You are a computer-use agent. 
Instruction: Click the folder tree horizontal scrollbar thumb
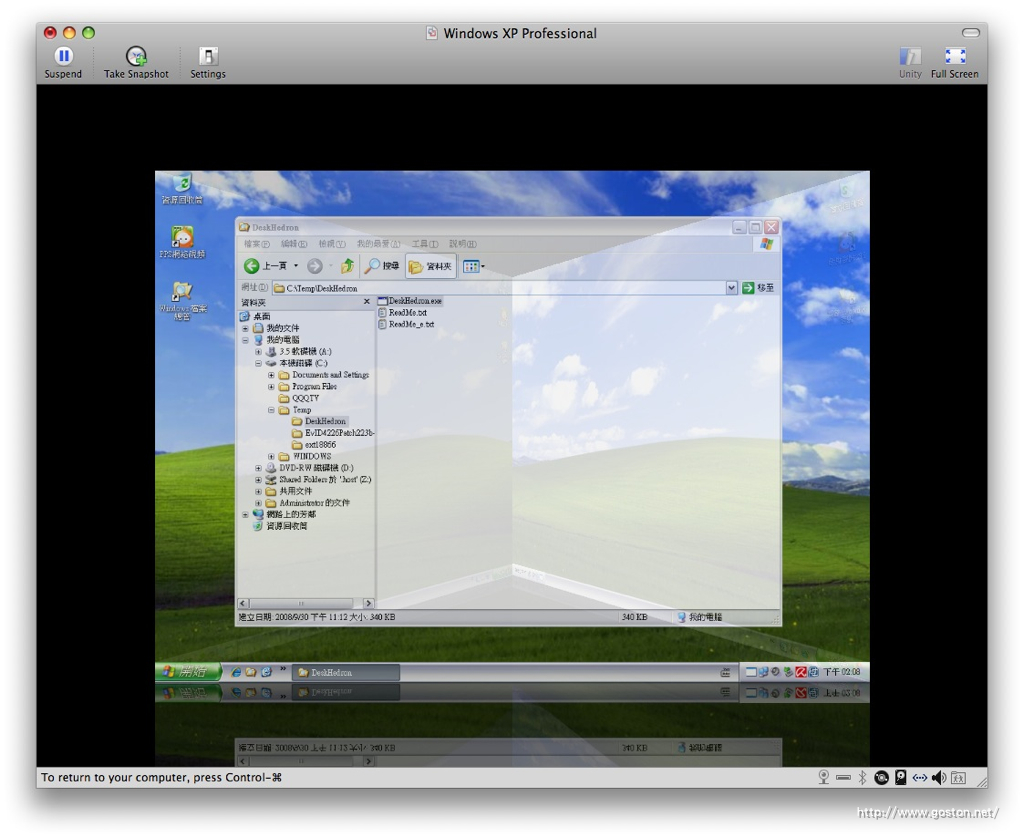[302, 604]
